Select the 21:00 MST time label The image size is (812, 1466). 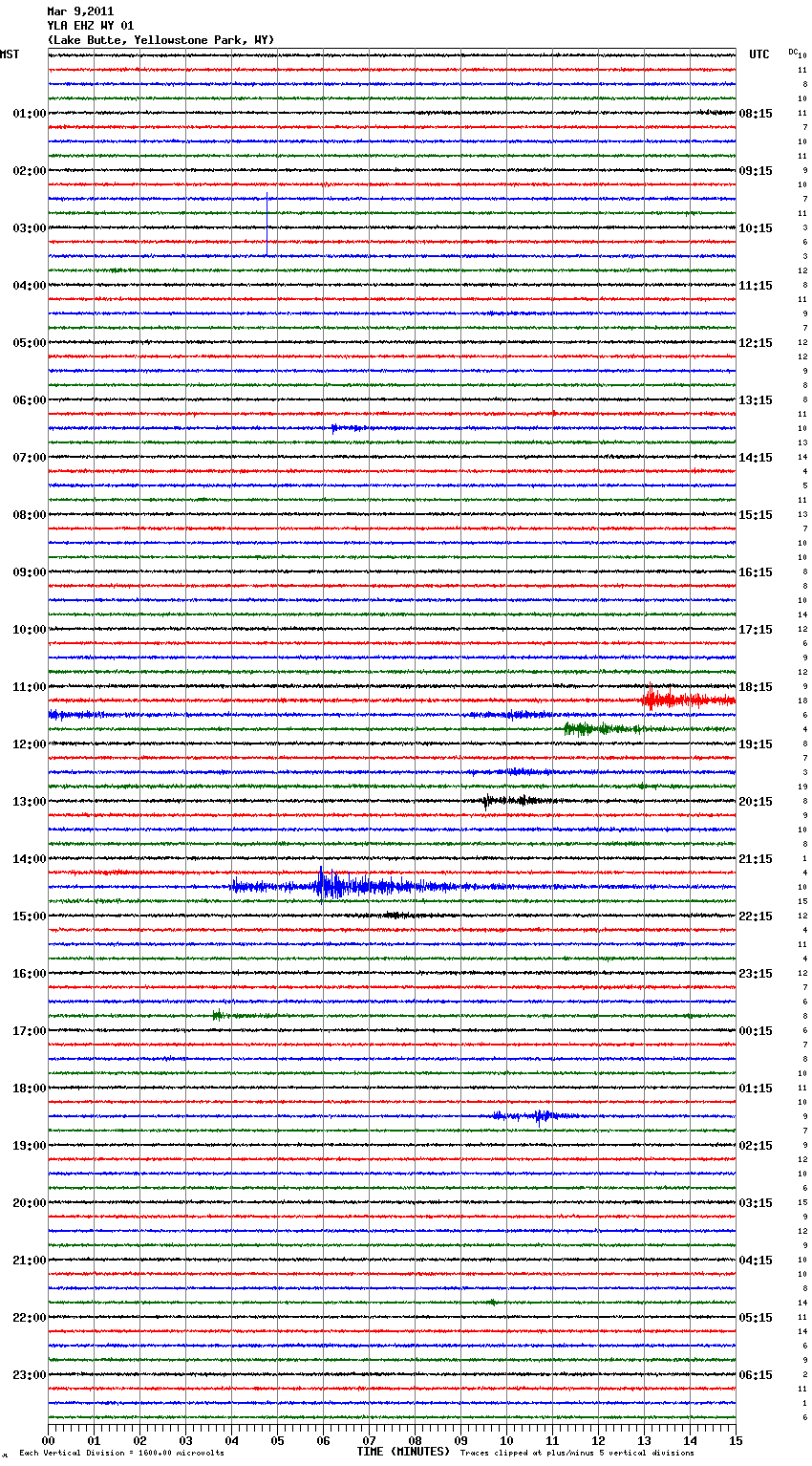pyautogui.click(x=30, y=1261)
